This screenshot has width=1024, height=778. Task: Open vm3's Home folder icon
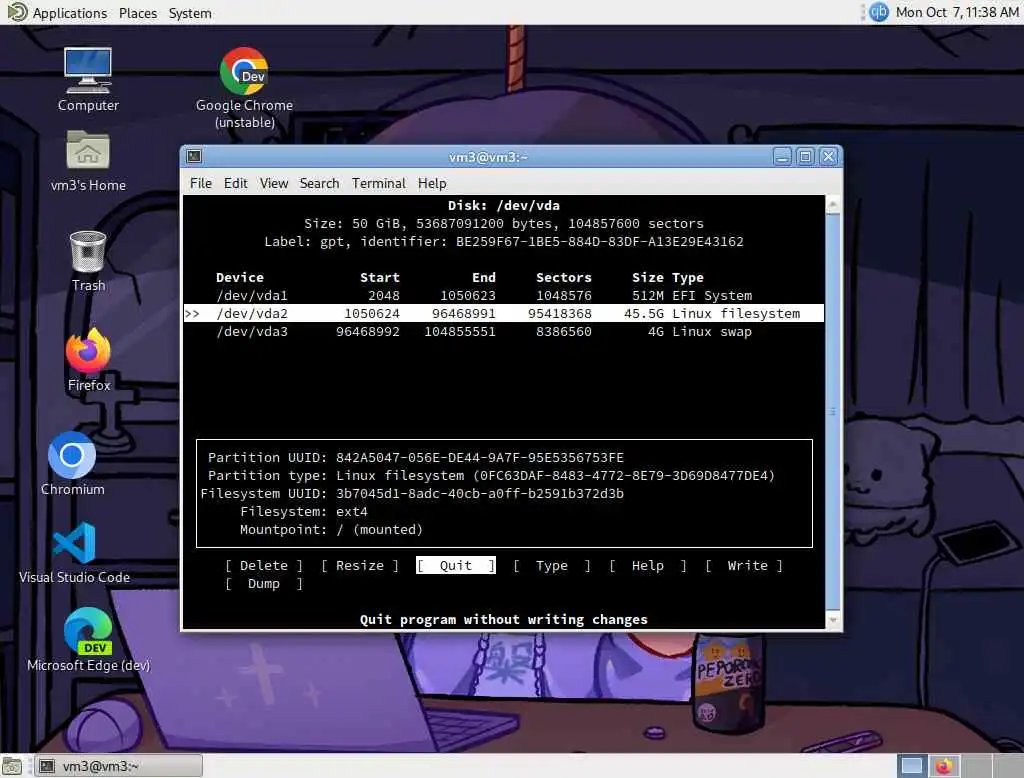[x=88, y=161]
